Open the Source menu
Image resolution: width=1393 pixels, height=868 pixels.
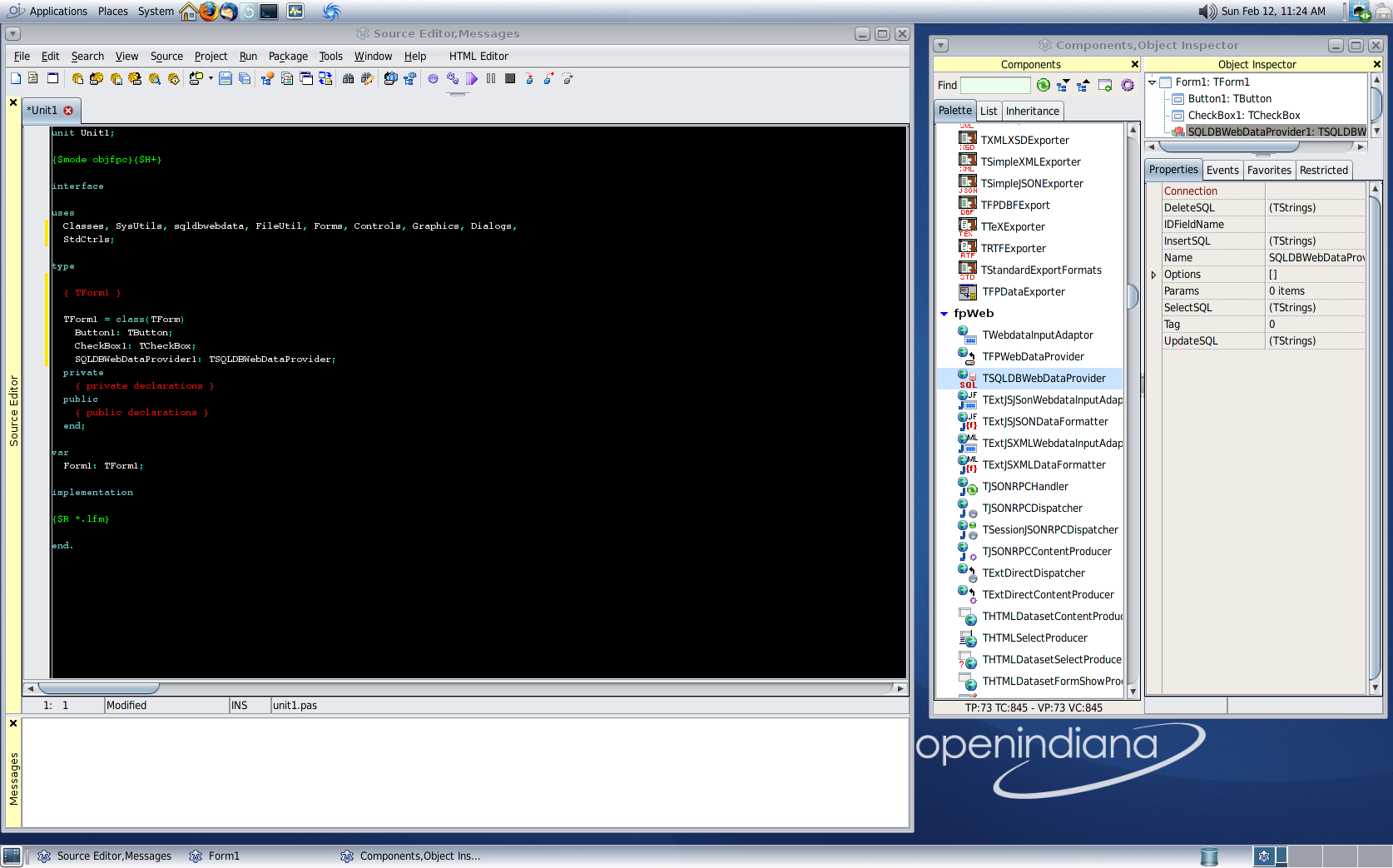click(166, 56)
